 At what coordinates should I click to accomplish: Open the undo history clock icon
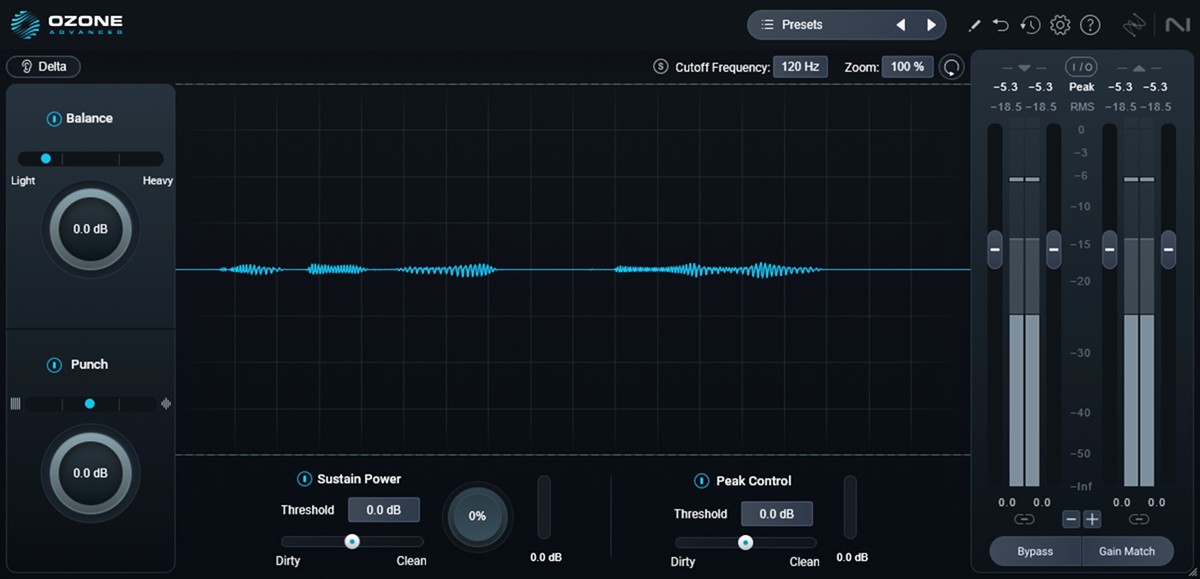(x=1030, y=25)
